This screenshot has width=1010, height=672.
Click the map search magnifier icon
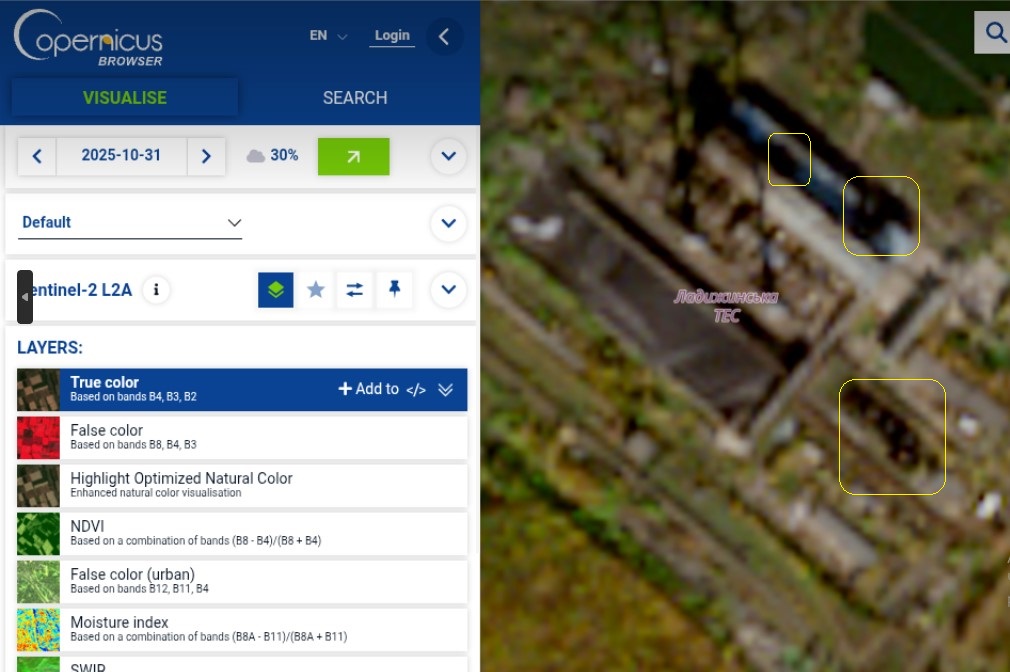click(x=995, y=33)
